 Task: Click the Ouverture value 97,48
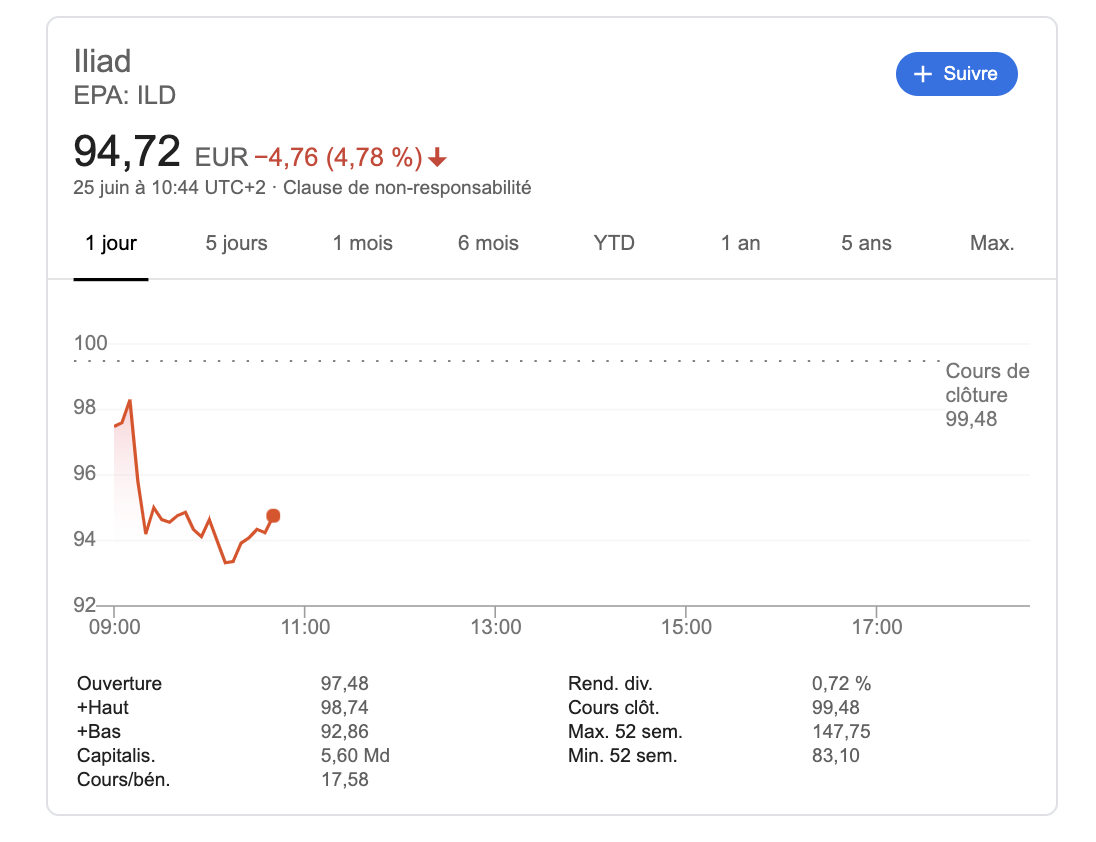click(x=344, y=684)
